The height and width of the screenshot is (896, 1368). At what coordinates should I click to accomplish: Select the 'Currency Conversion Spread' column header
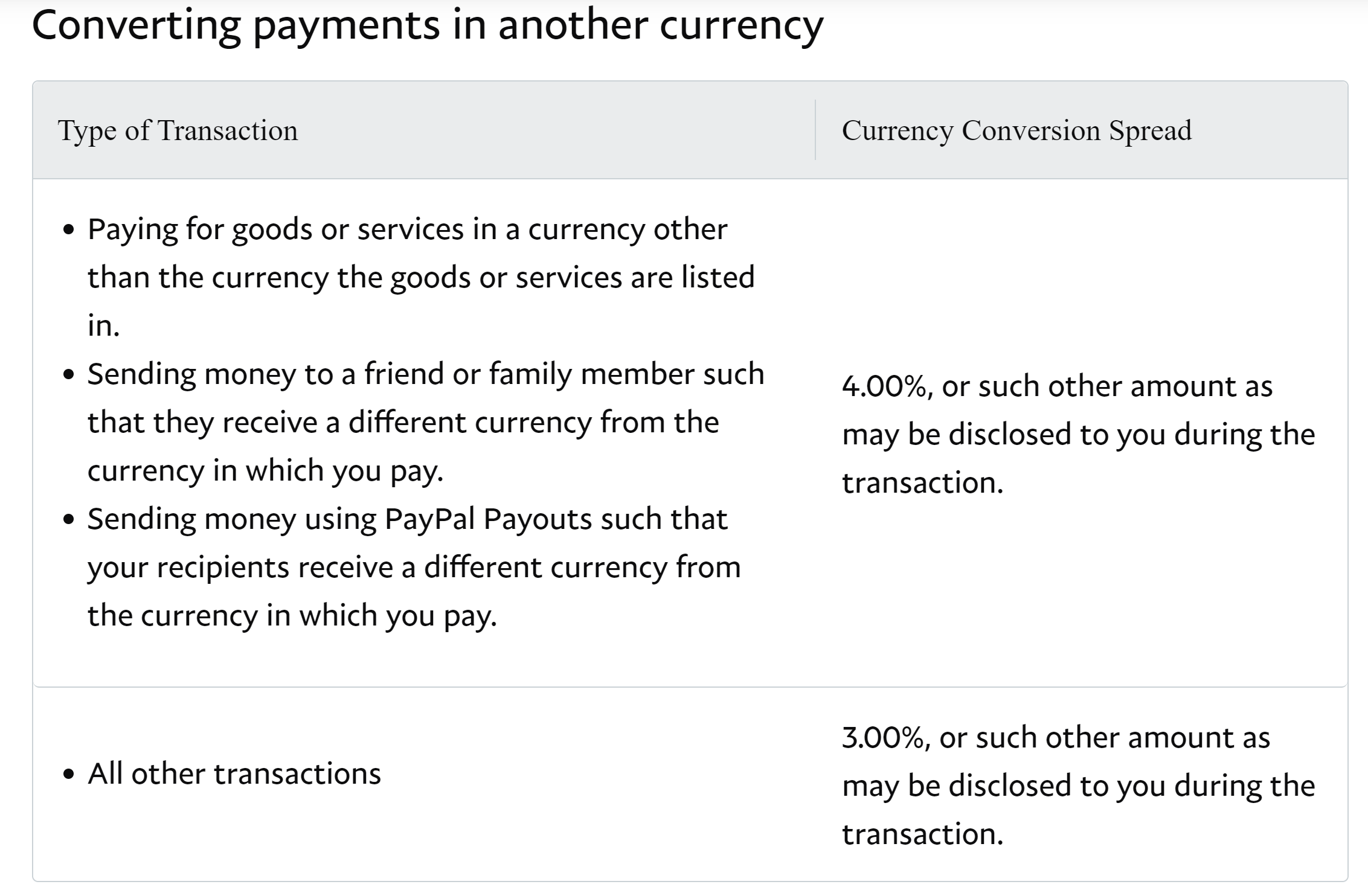1016,130
